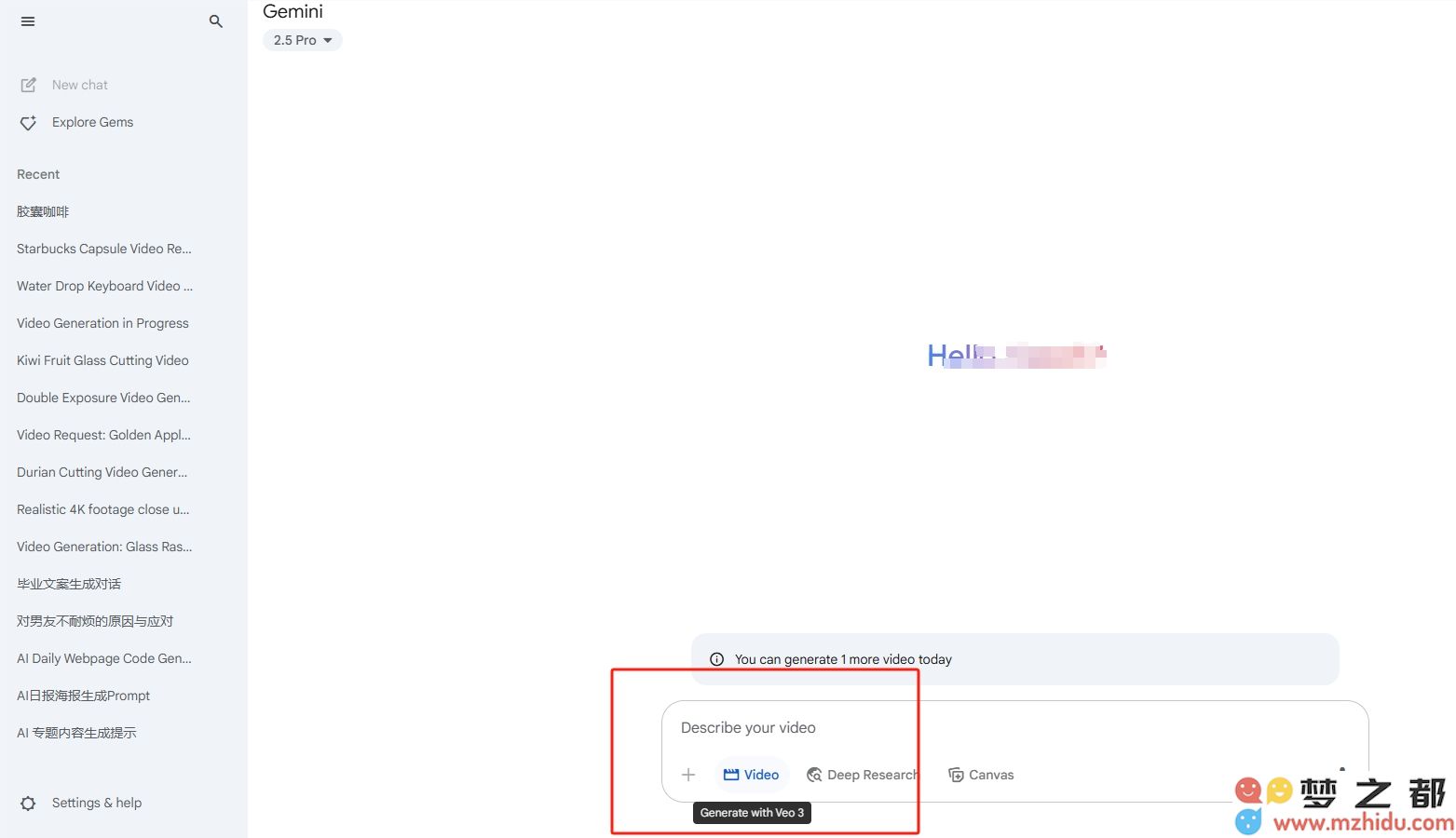Open the recent chat 胶囊咖啡
The height and width of the screenshot is (838, 1456).
point(43,211)
